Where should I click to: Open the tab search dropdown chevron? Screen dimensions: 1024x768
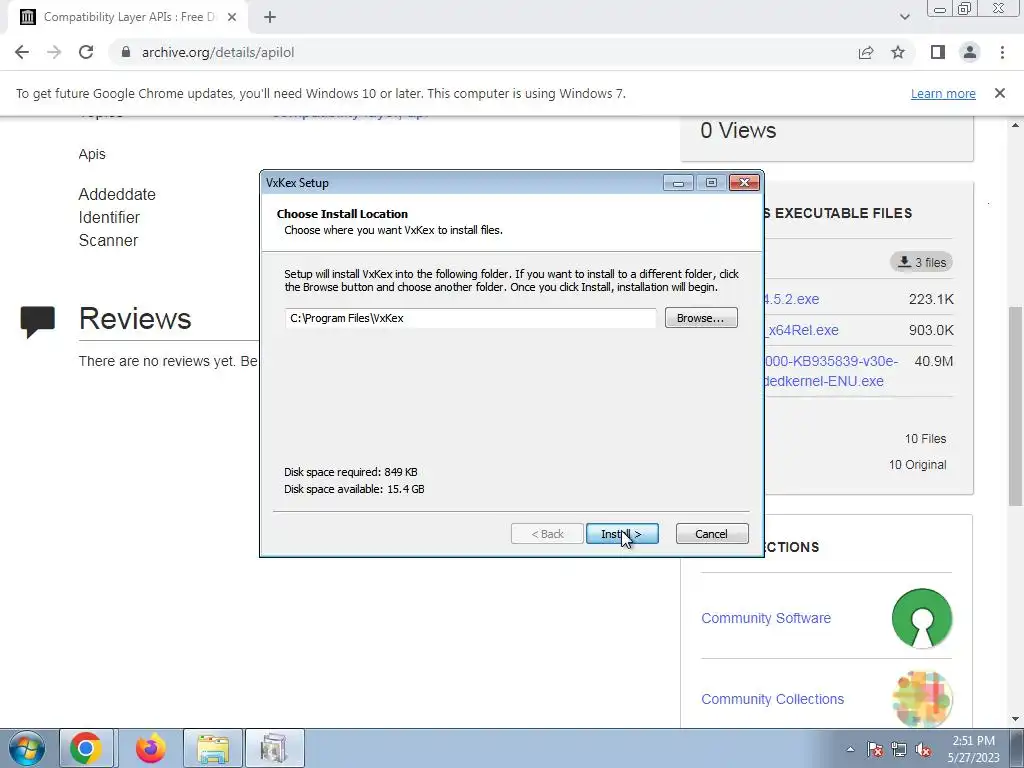point(904,17)
